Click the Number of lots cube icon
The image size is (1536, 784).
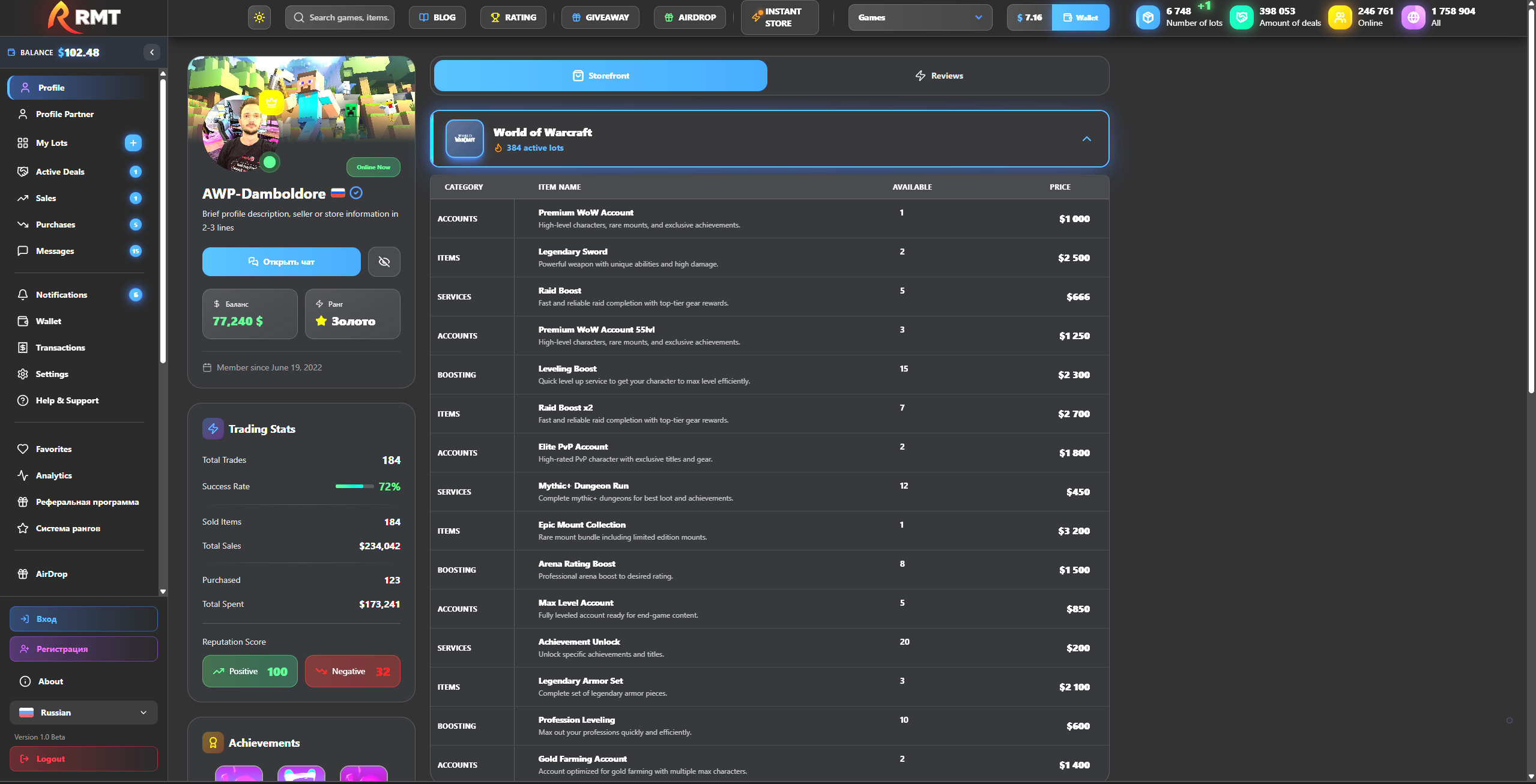[x=1147, y=17]
